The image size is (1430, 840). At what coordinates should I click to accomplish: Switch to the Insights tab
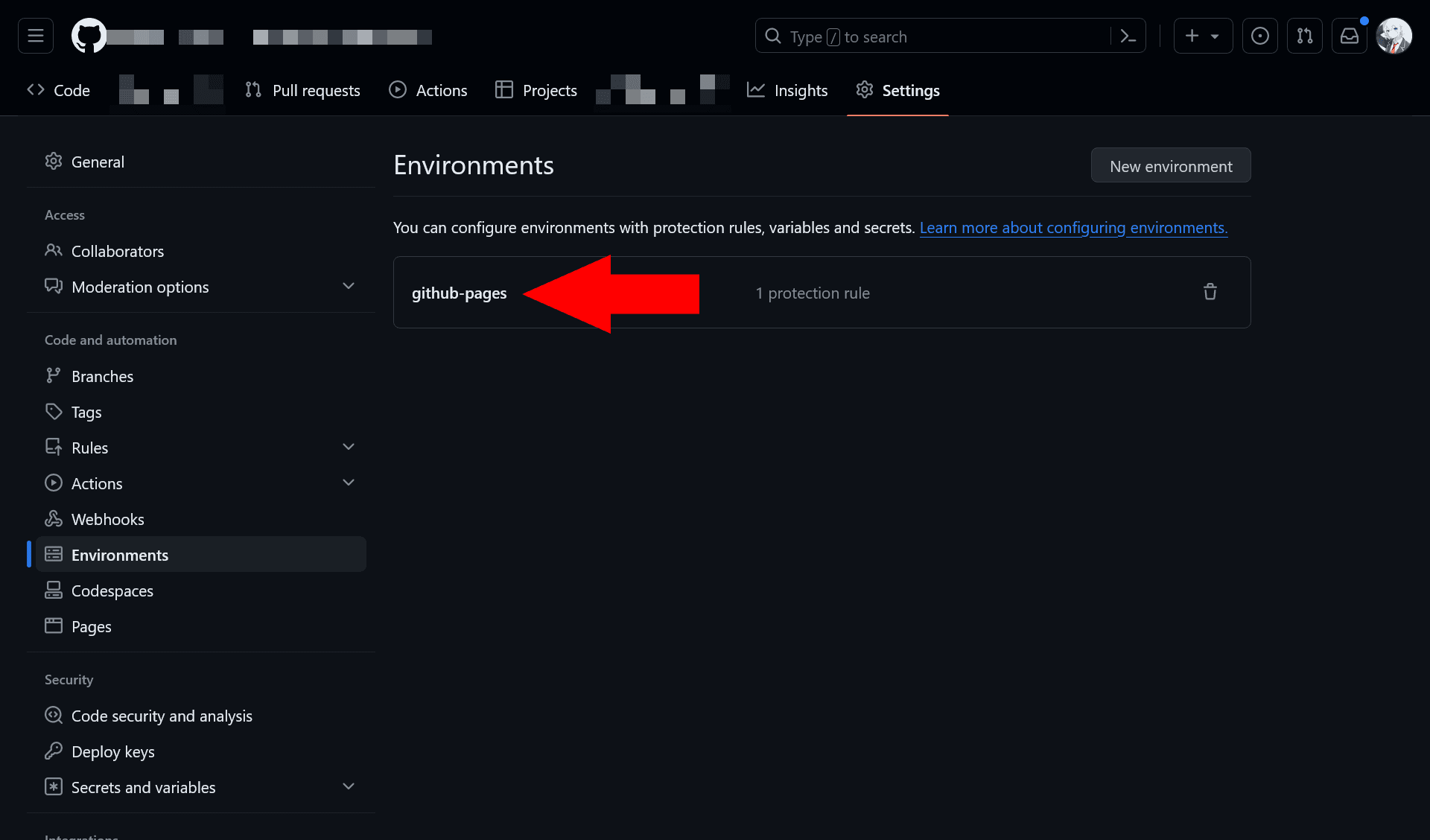(x=787, y=90)
